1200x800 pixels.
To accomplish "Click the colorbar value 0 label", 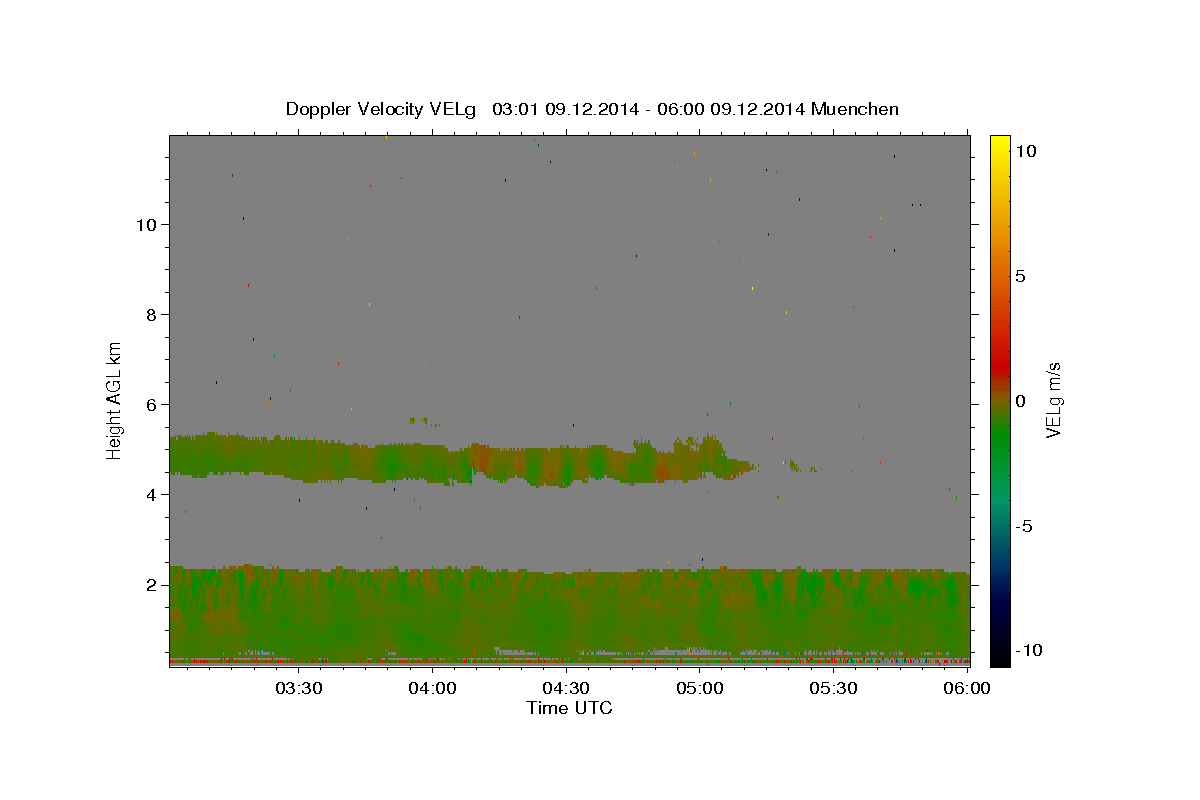I will 1020,401.
